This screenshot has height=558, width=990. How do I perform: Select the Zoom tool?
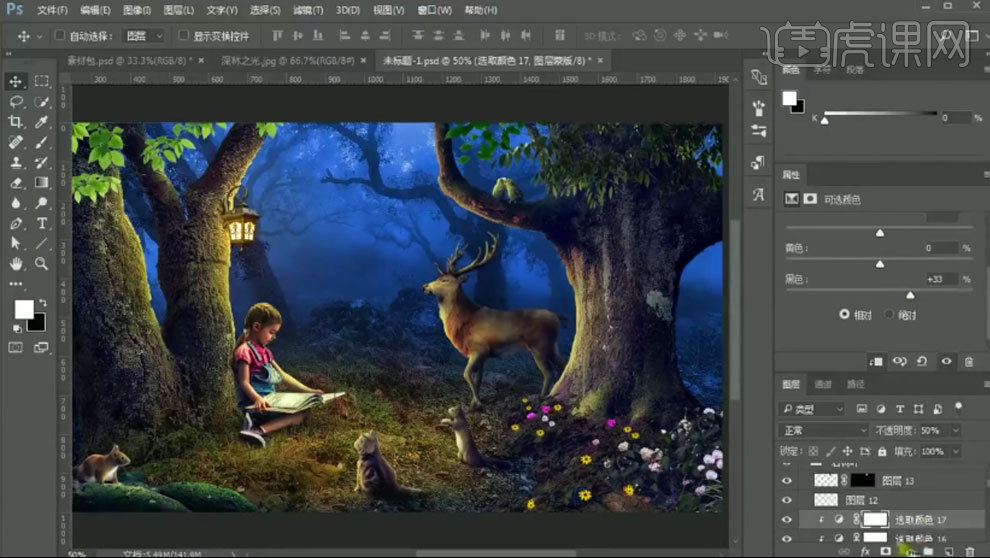pos(42,263)
